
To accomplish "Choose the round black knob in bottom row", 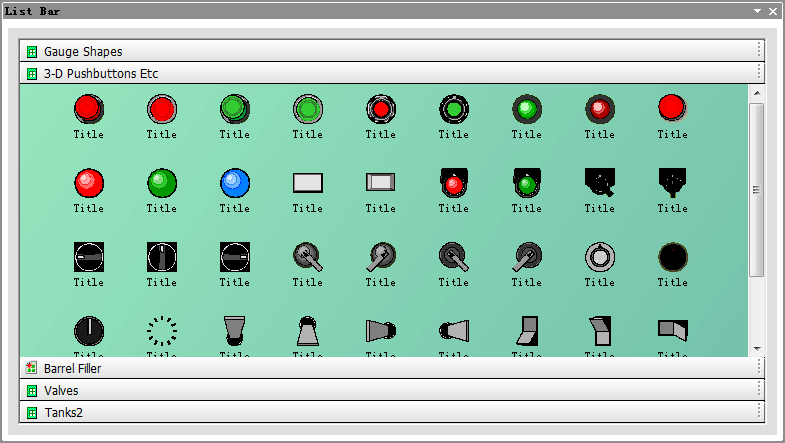I will tap(88, 331).
